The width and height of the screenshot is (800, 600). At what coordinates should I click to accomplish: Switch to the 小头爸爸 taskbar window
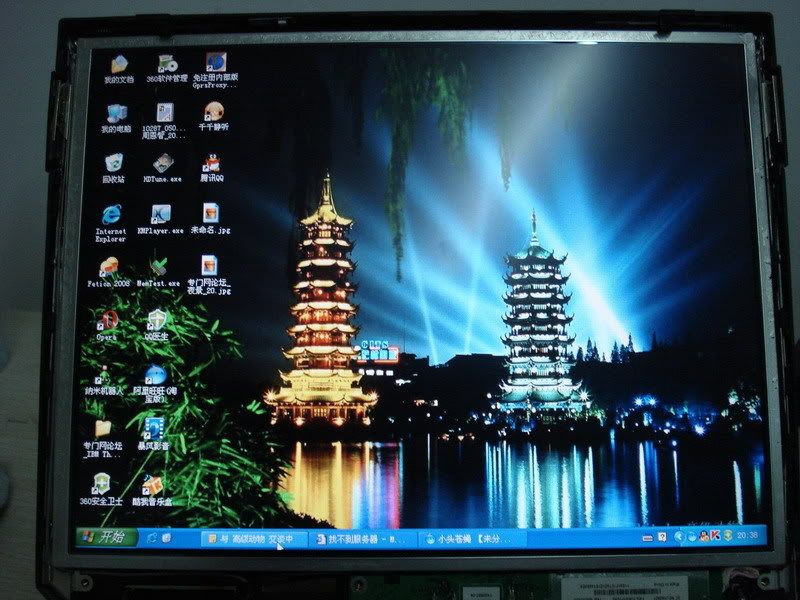[468, 539]
